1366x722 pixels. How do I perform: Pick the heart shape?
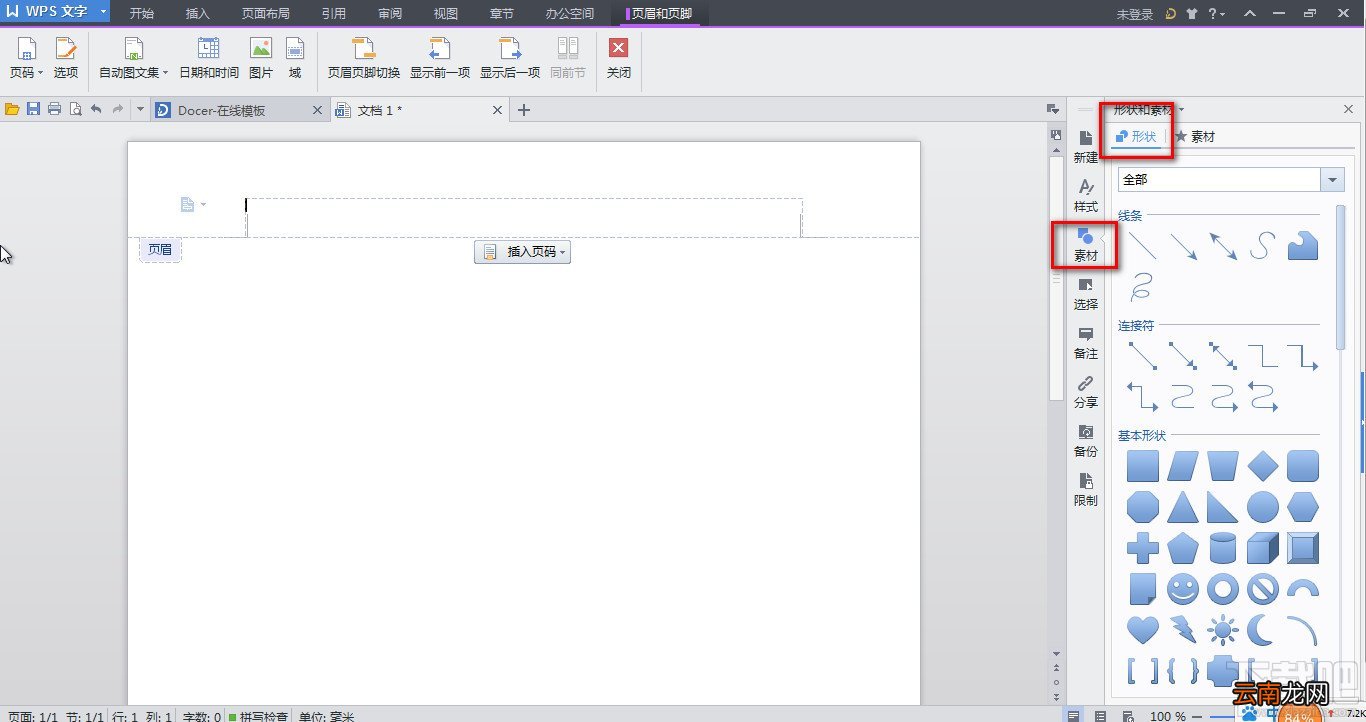point(1143,629)
